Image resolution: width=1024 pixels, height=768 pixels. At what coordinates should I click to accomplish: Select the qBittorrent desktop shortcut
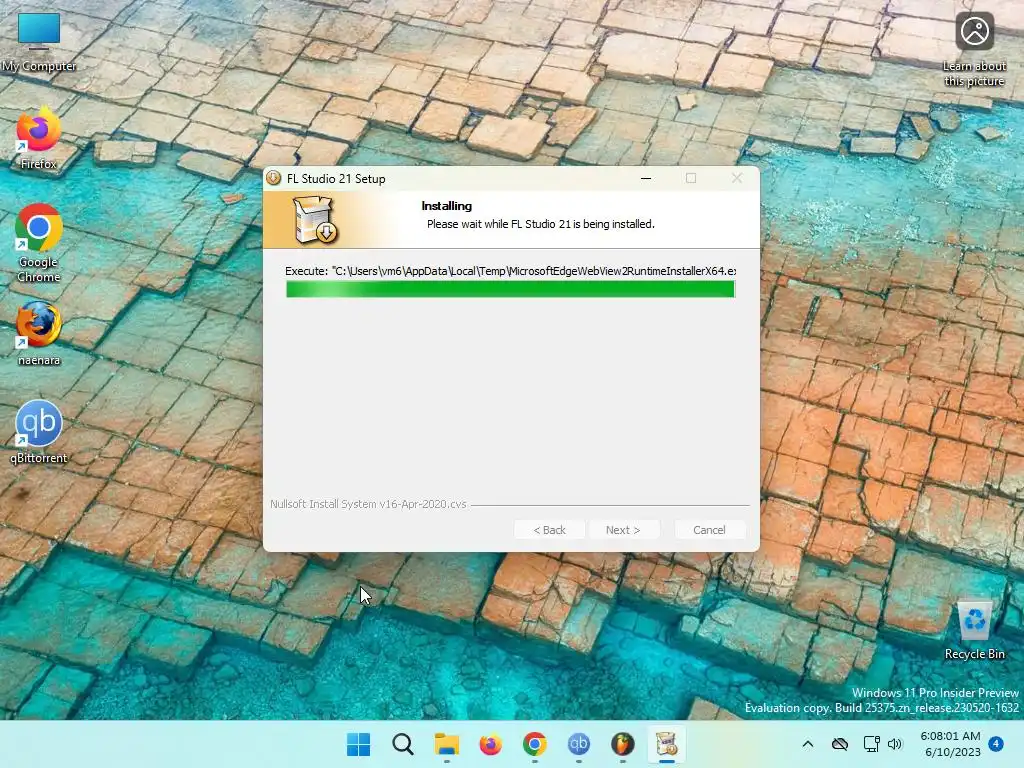39,432
